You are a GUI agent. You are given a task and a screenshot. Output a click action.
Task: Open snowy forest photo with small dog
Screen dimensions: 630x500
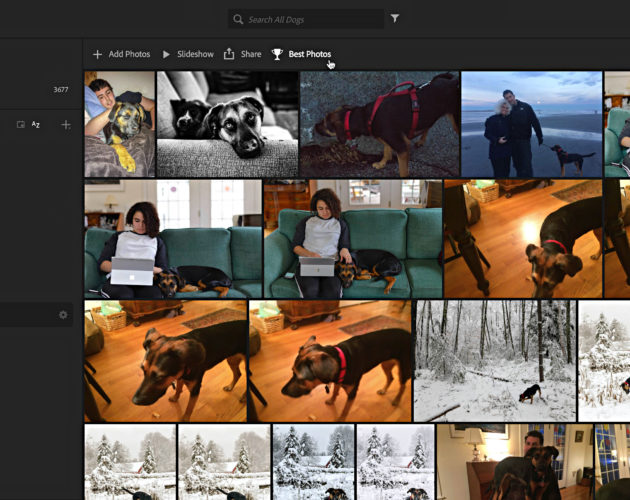tap(495, 361)
